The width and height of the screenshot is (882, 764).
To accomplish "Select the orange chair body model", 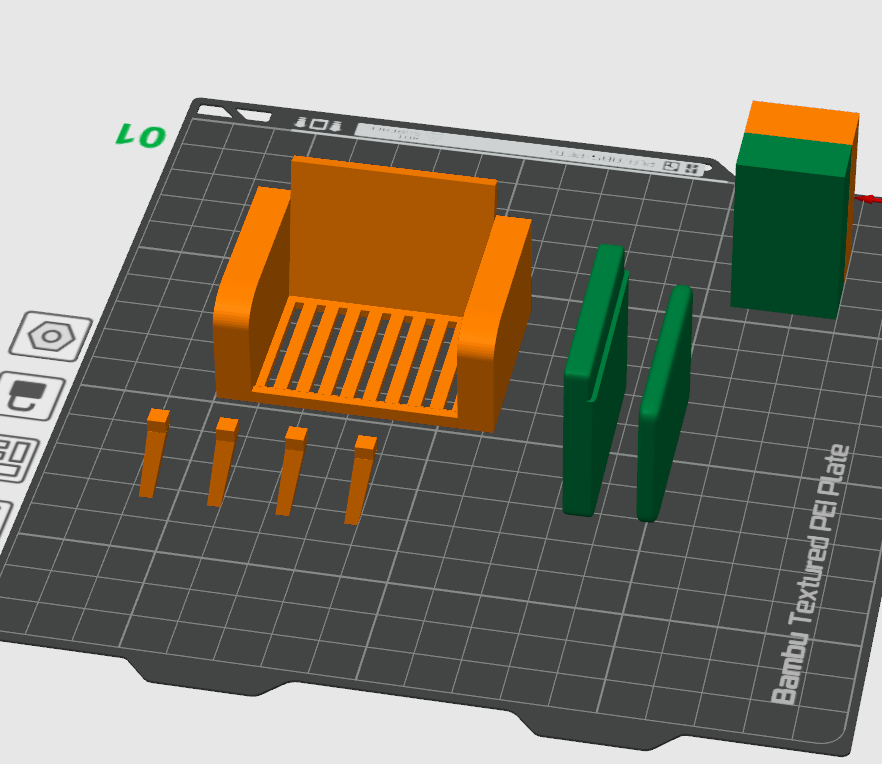I will click(x=373, y=295).
